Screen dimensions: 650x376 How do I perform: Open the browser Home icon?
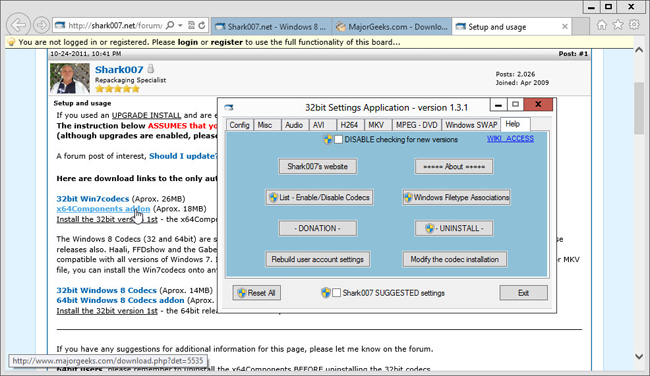(601, 25)
